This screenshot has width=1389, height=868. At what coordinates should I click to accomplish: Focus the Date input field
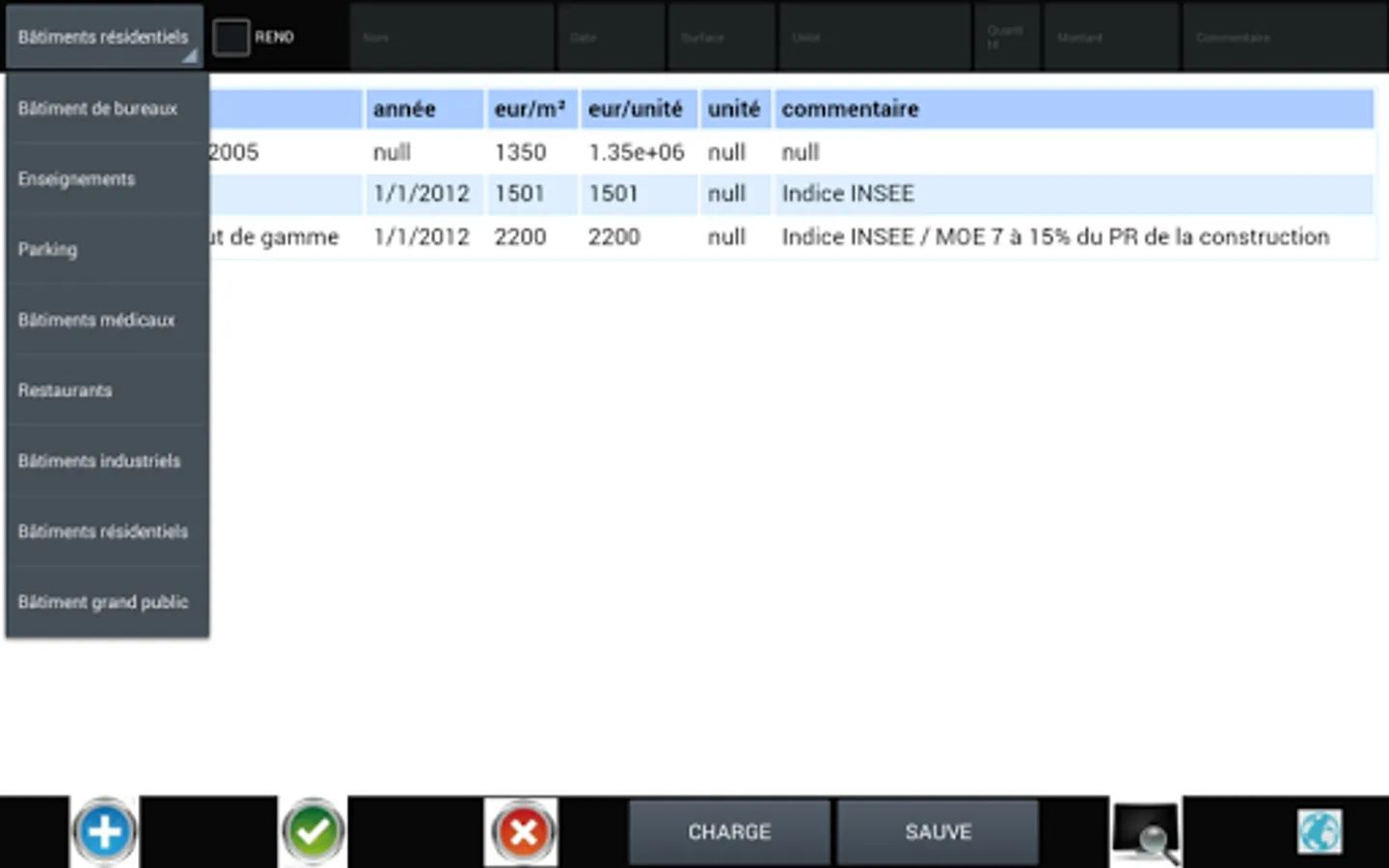click(x=611, y=37)
